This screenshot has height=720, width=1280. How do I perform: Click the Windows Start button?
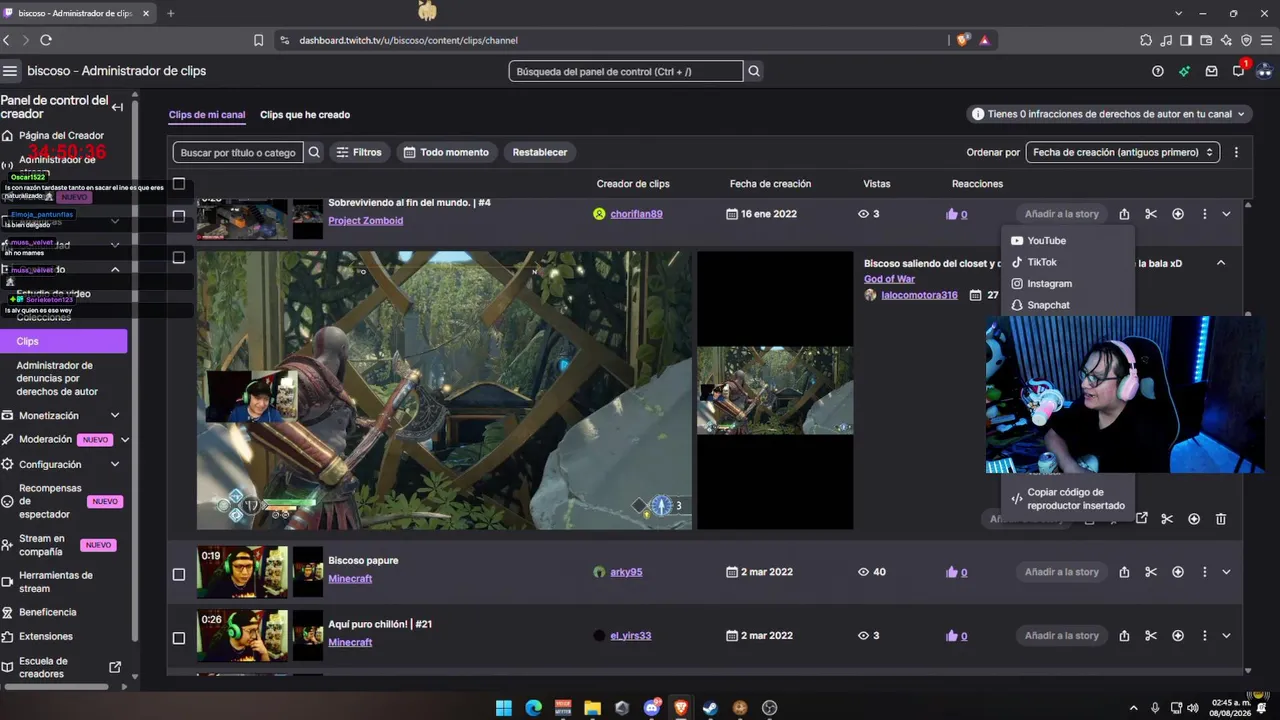click(x=504, y=708)
